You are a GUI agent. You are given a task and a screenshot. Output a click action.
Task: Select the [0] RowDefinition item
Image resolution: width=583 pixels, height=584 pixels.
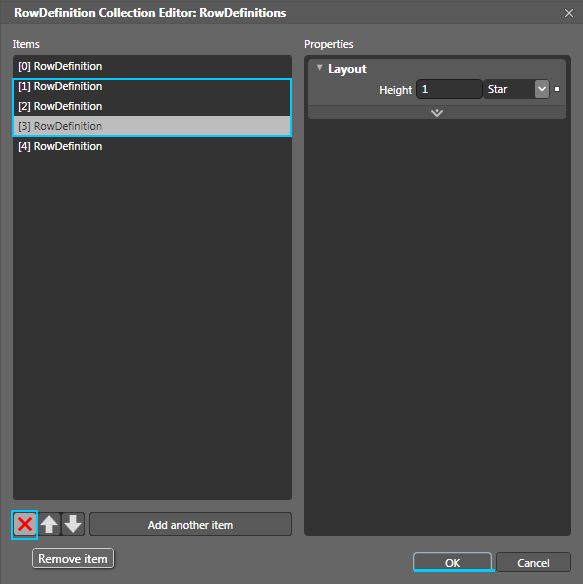pyautogui.click(x=152, y=66)
